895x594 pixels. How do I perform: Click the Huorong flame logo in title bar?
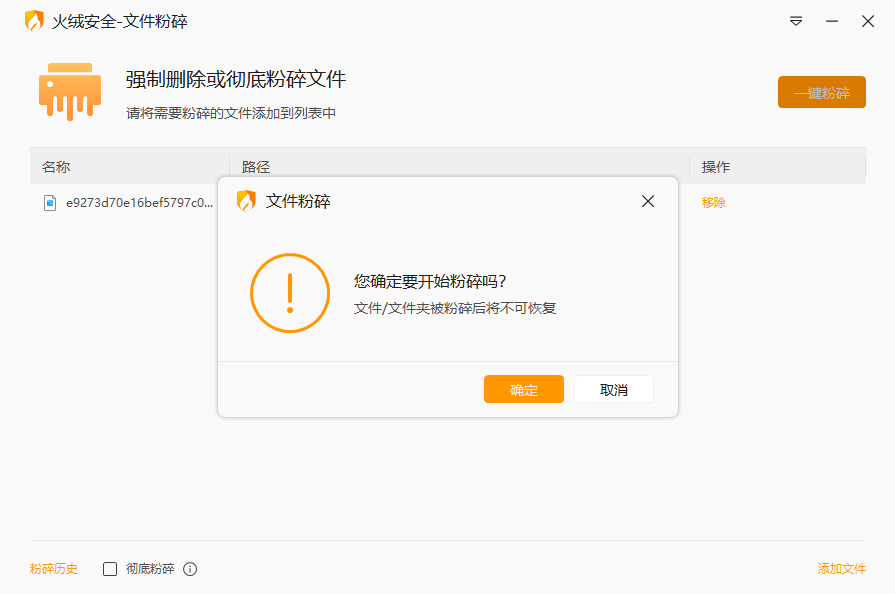(34, 21)
